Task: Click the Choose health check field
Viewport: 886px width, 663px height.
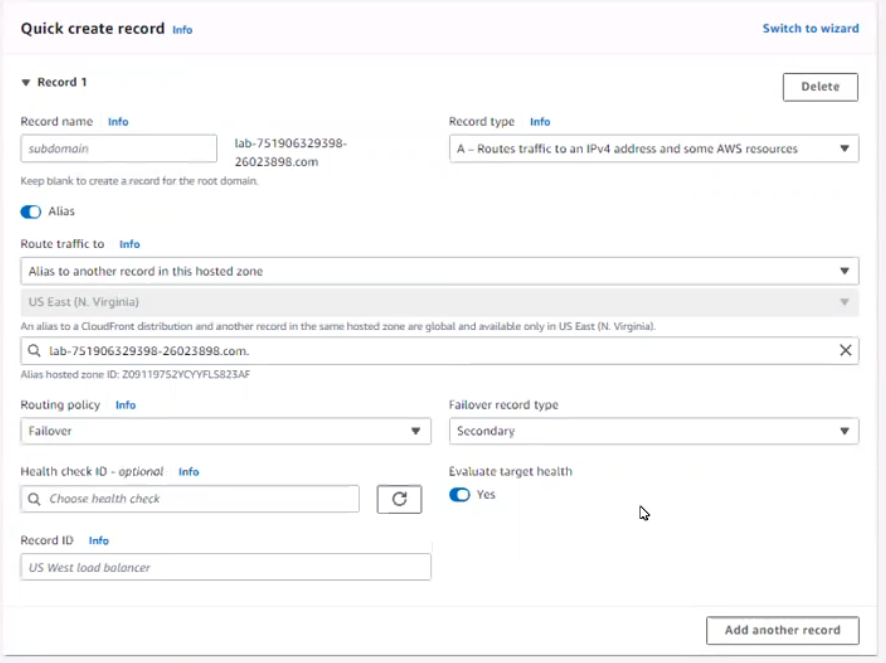Action: coord(190,499)
